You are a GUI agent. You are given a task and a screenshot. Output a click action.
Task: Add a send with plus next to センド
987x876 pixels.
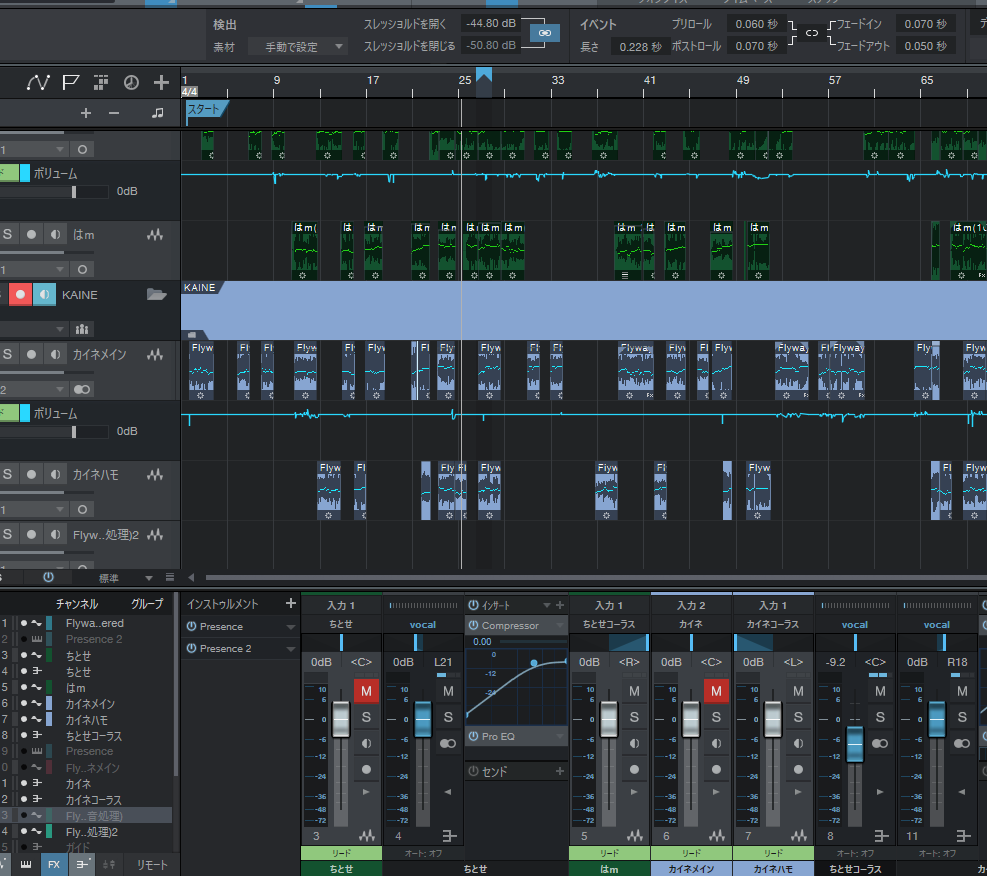(x=560, y=772)
